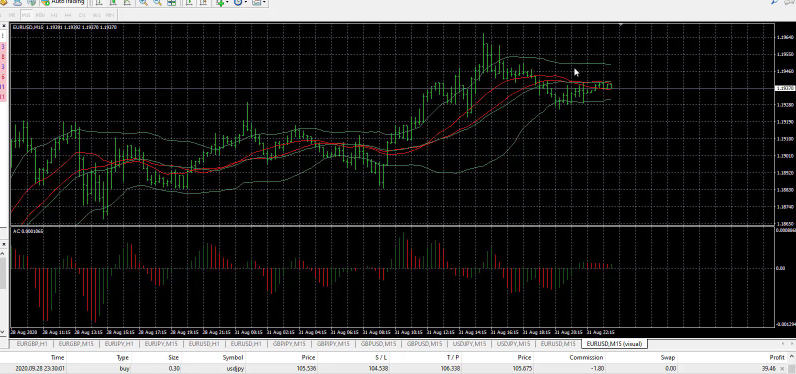
Task: Switch to the EURGBP,H1 chart tab
Action: (32, 344)
